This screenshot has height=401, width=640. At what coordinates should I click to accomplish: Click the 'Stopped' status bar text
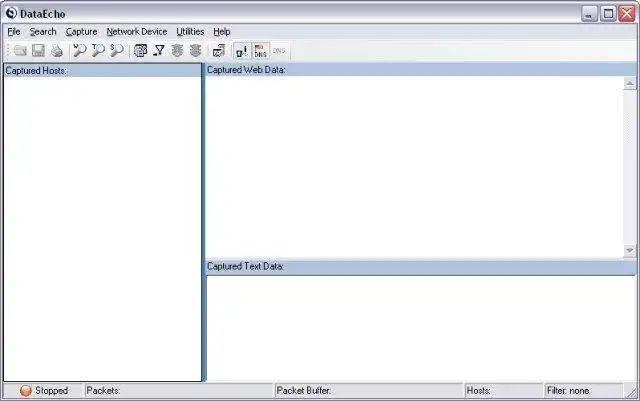[51, 391]
